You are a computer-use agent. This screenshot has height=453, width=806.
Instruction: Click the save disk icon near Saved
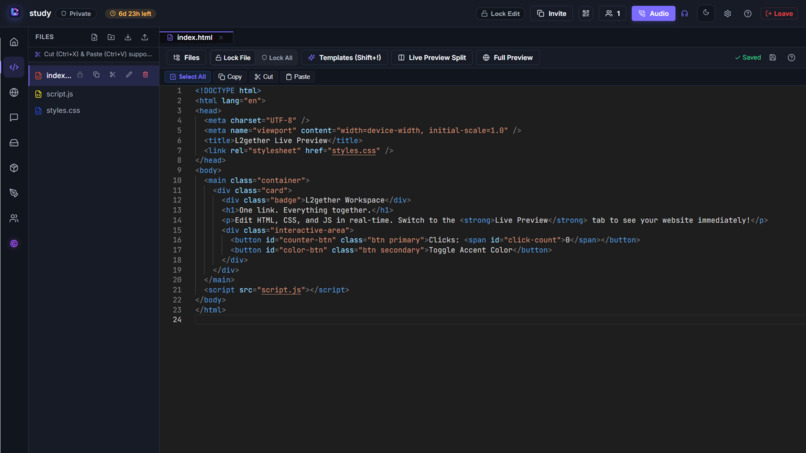click(x=773, y=58)
